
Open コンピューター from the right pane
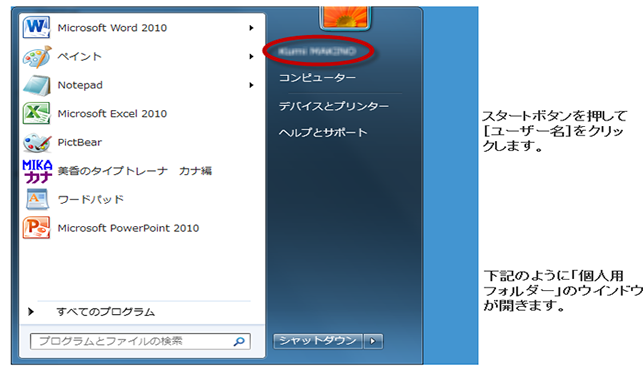click(x=317, y=78)
